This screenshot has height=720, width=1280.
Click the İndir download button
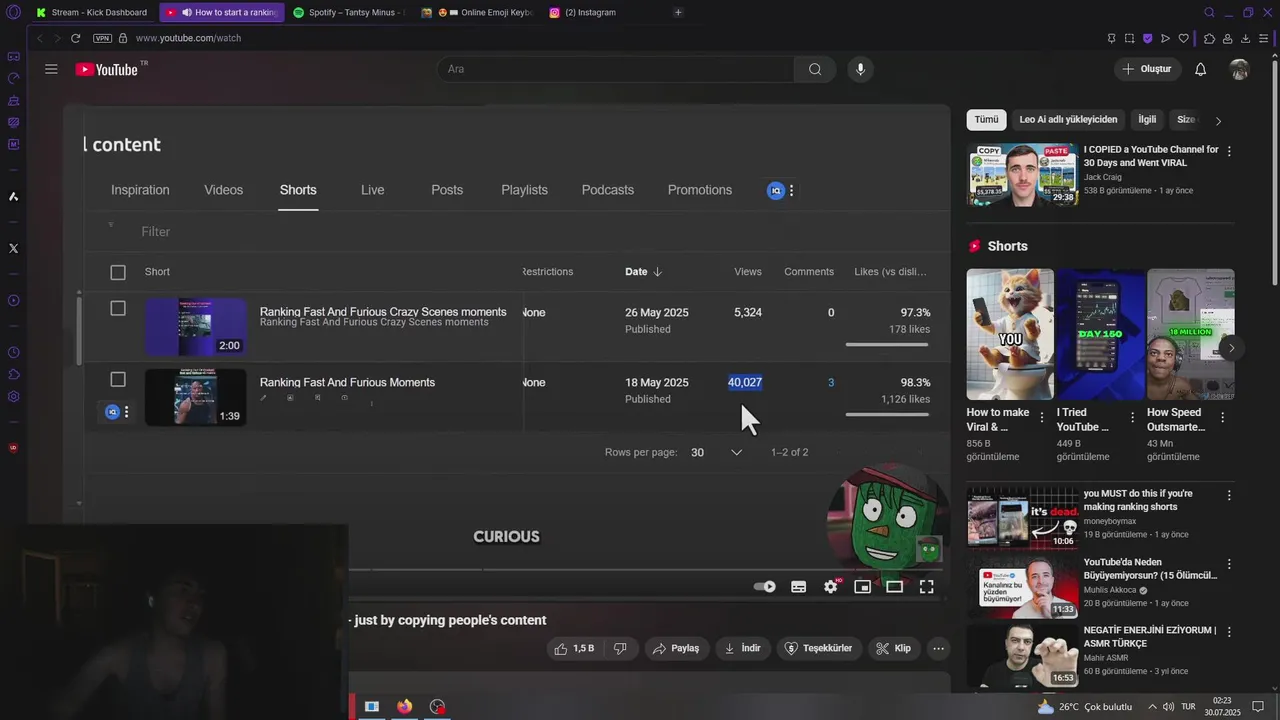(743, 648)
